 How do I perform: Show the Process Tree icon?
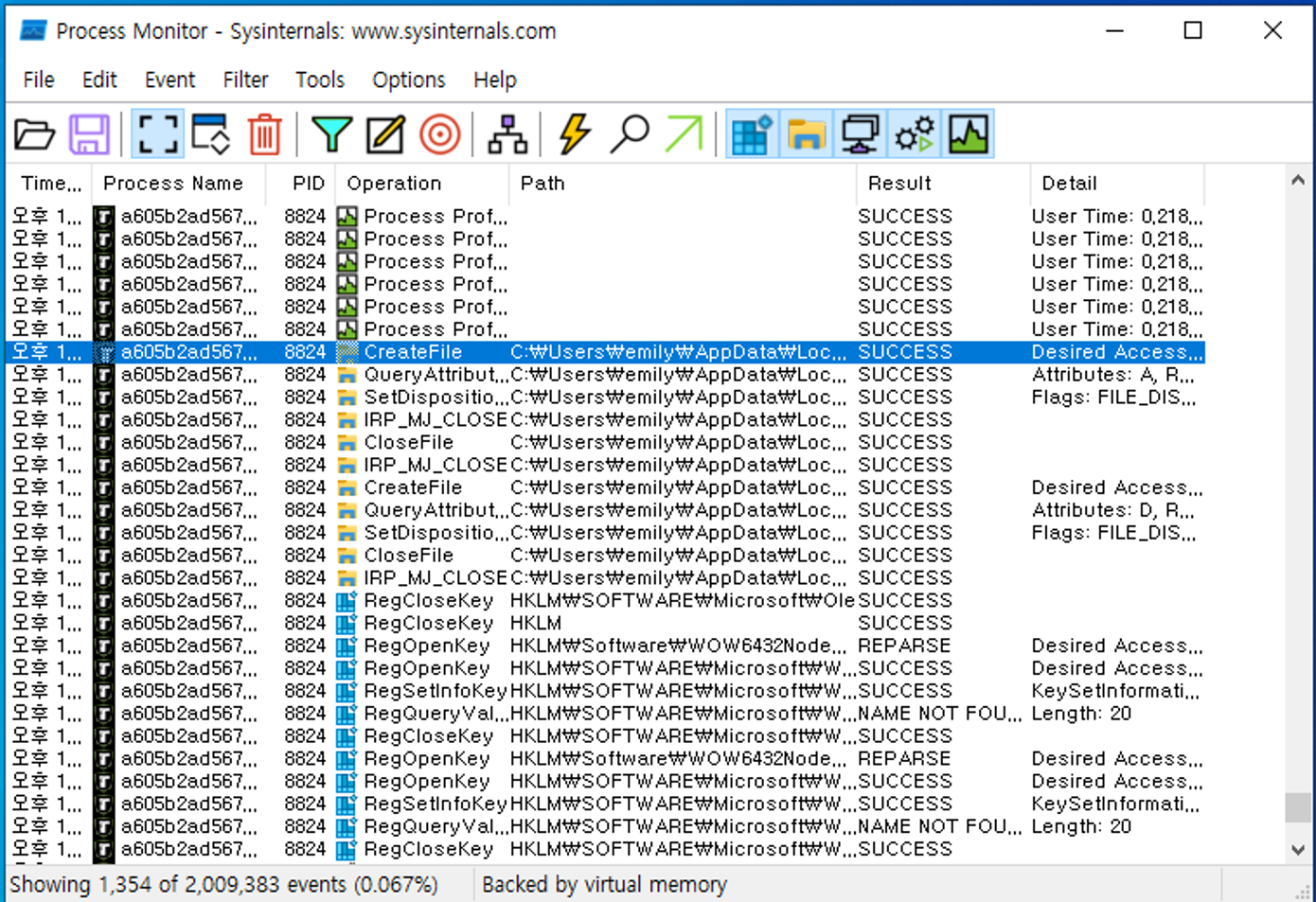click(507, 134)
